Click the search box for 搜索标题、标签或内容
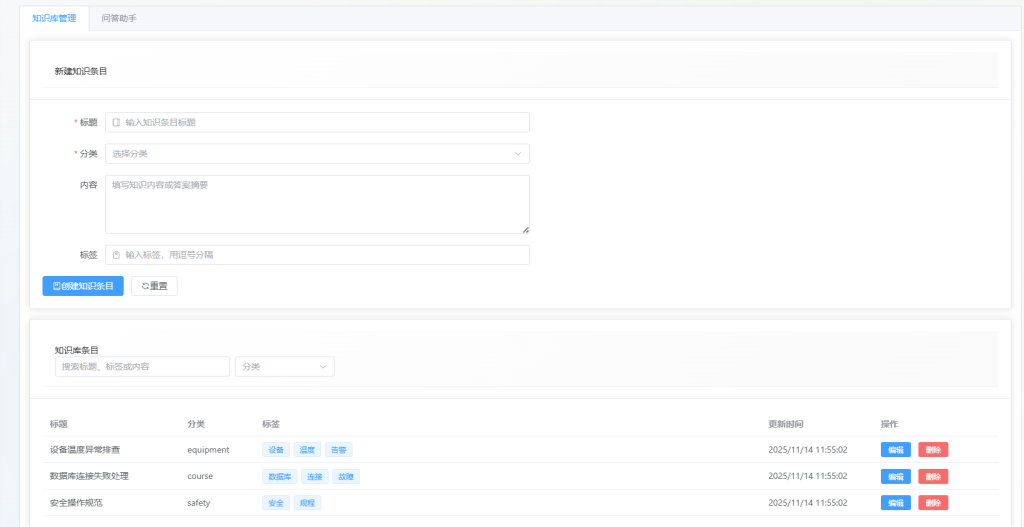Viewport: 1024px width, 527px height. pos(142,367)
